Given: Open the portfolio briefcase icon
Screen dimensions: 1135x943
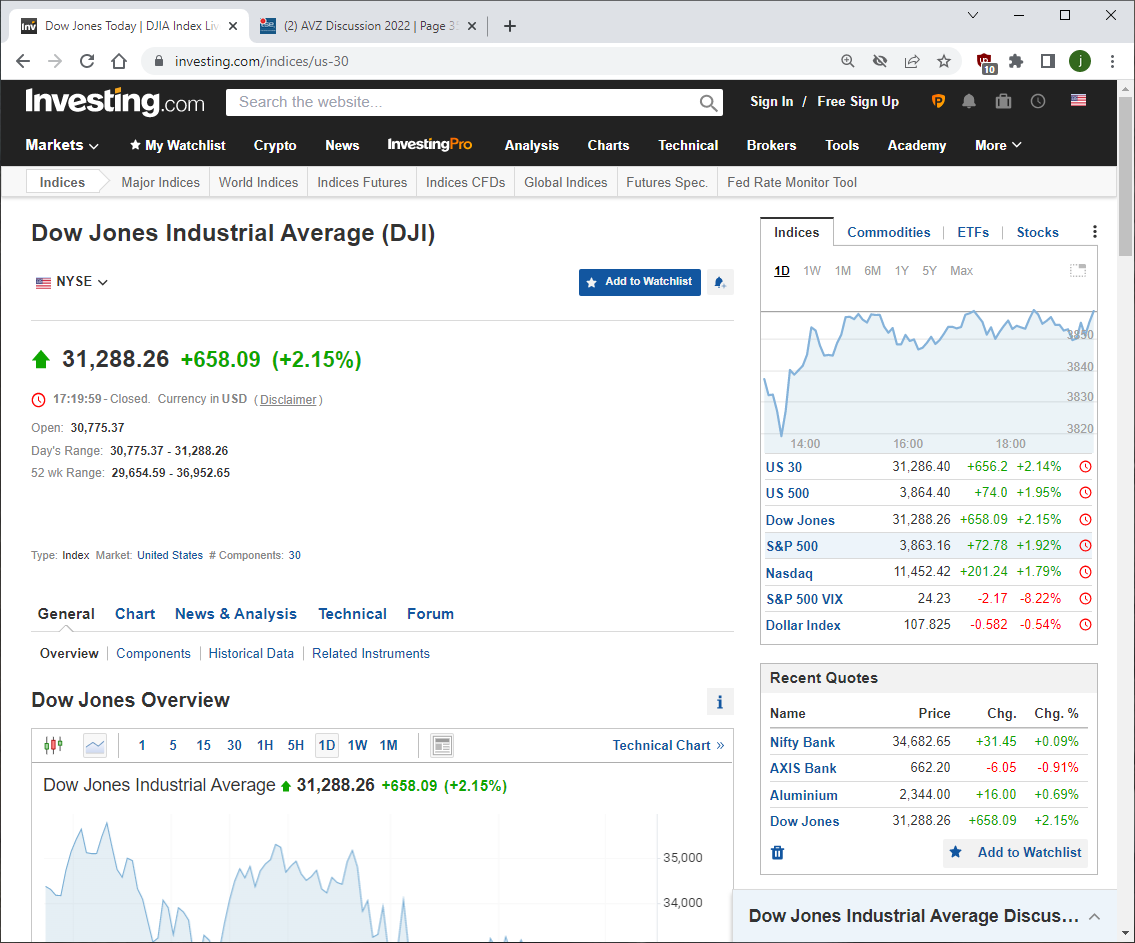Looking at the screenshot, I should click(x=1003, y=101).
